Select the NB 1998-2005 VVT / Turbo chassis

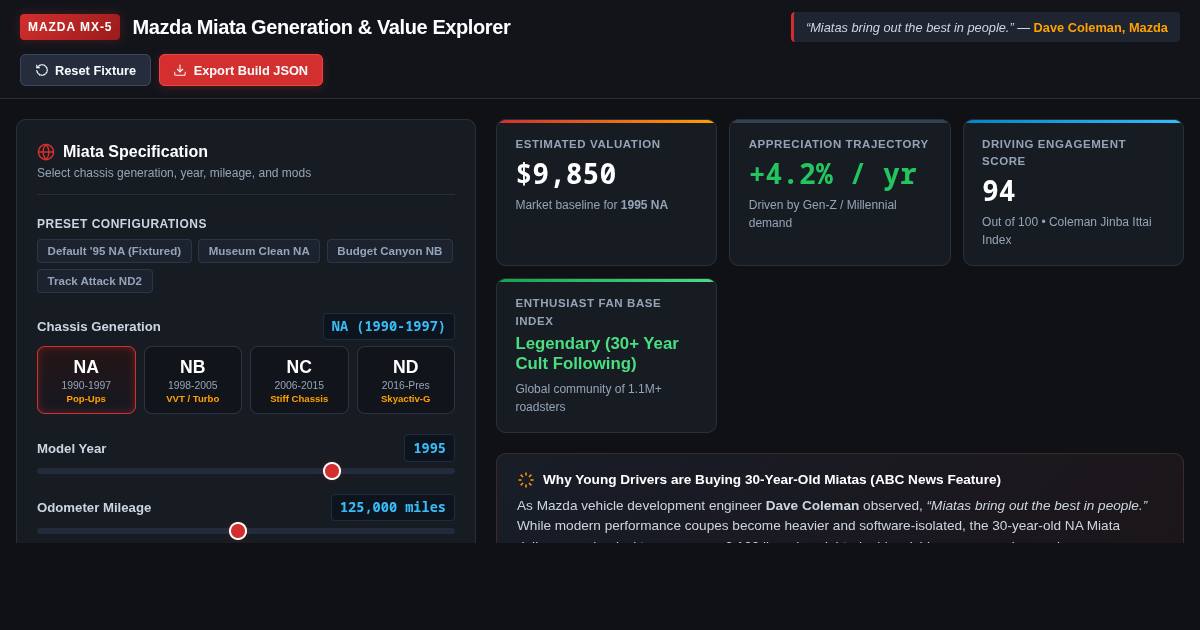(x=193, y=380)
